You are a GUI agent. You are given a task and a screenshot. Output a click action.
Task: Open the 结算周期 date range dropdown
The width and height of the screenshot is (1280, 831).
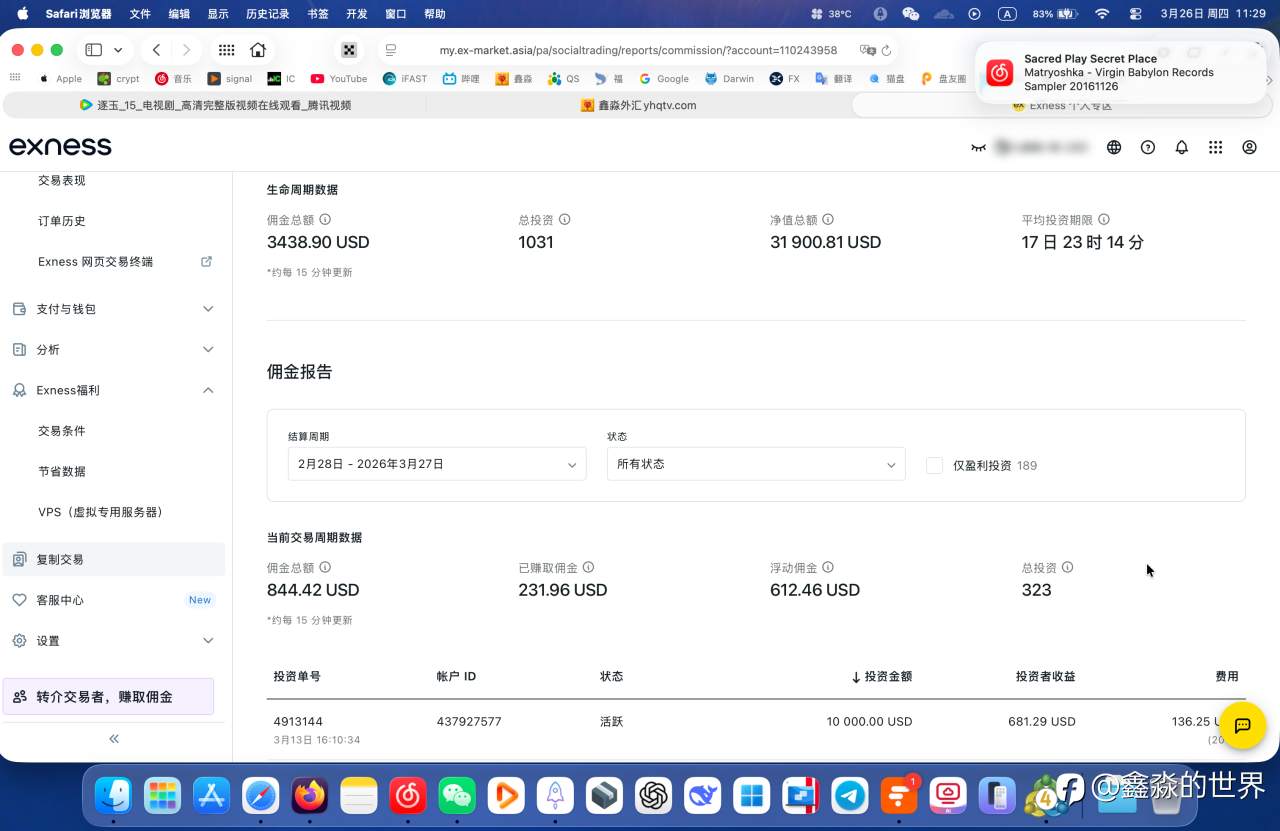click(436, 464)
